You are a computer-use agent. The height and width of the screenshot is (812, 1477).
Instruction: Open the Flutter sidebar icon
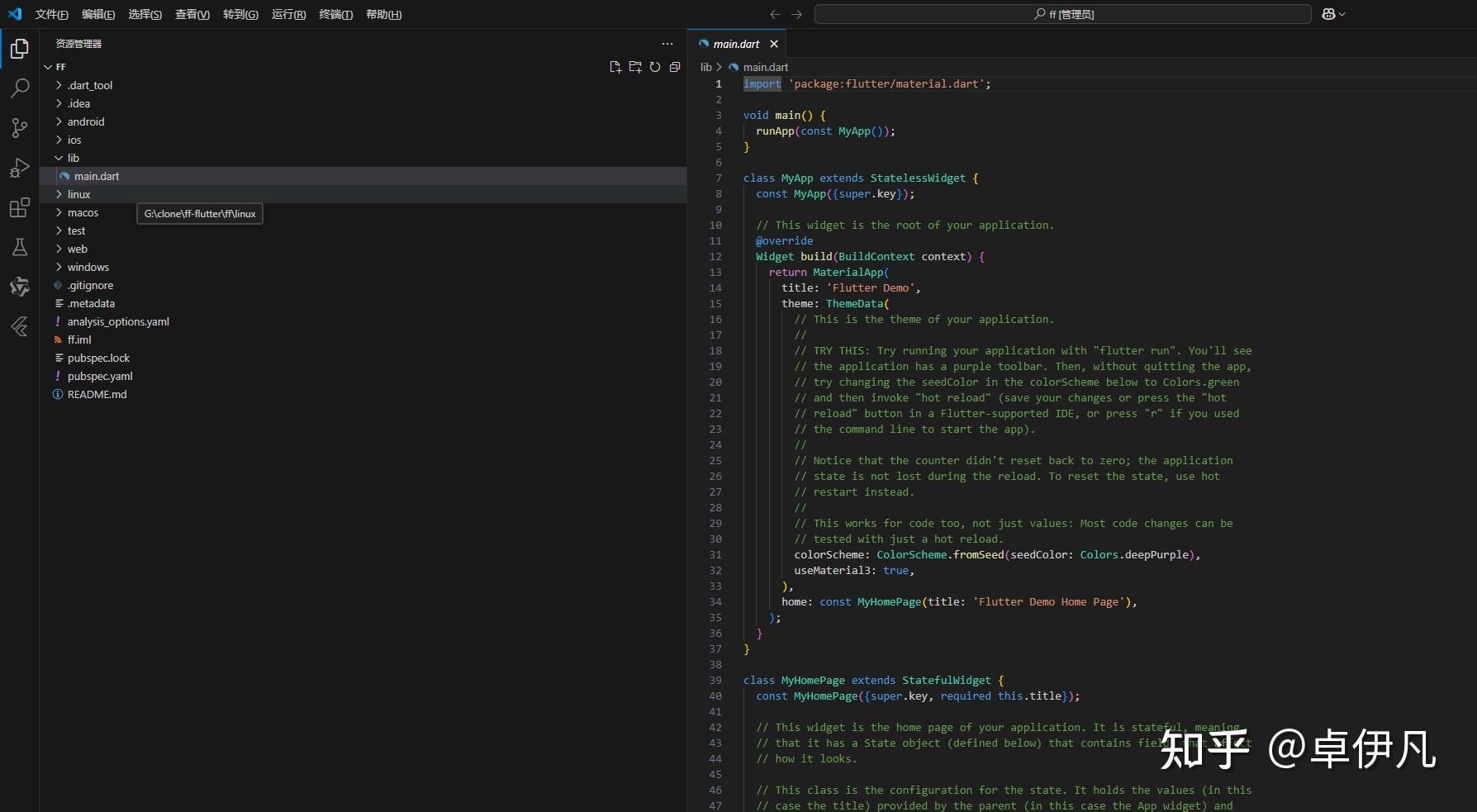20,326
